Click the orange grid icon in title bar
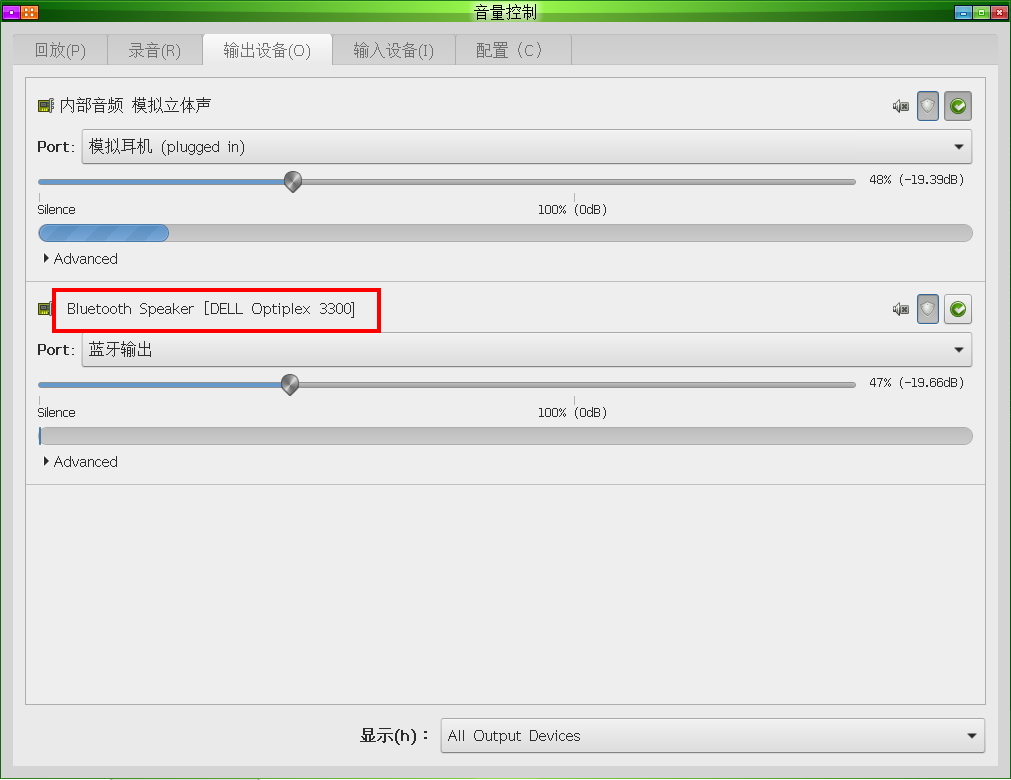This screenshot has height=780, width=1011. click(x=30, y=12)
